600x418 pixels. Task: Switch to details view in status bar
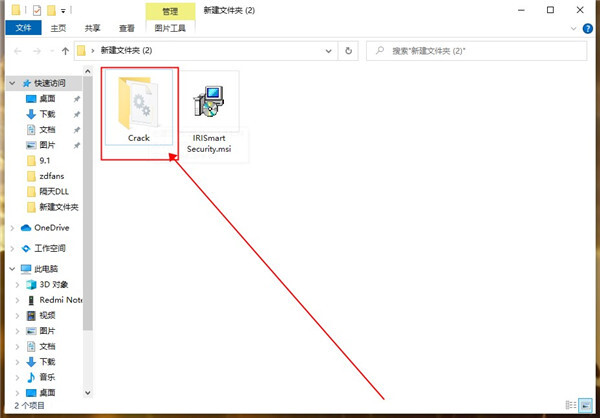[x=571, y=405]
